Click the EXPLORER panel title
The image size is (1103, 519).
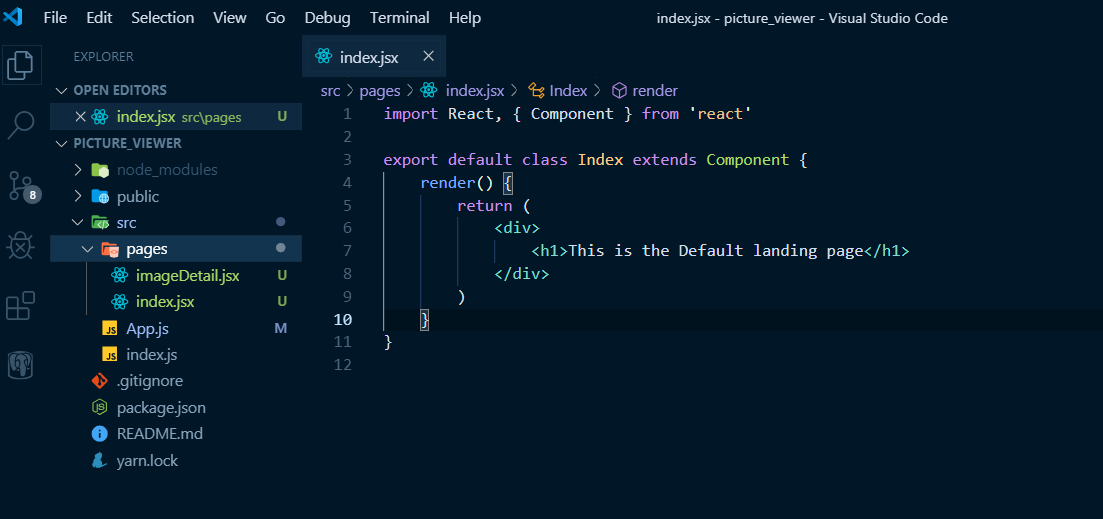pos(103,57)
